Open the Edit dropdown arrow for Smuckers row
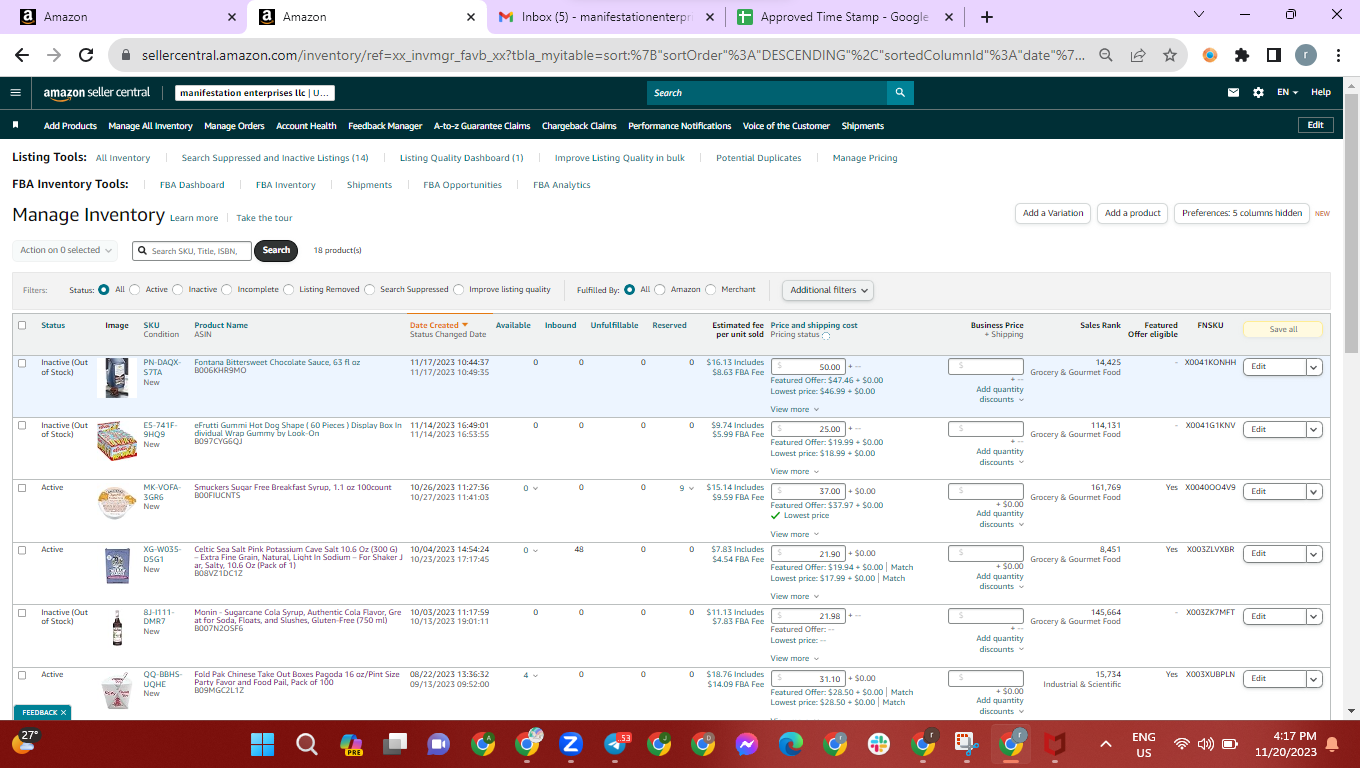The image size is (1360, 768). coord(1315,491)
